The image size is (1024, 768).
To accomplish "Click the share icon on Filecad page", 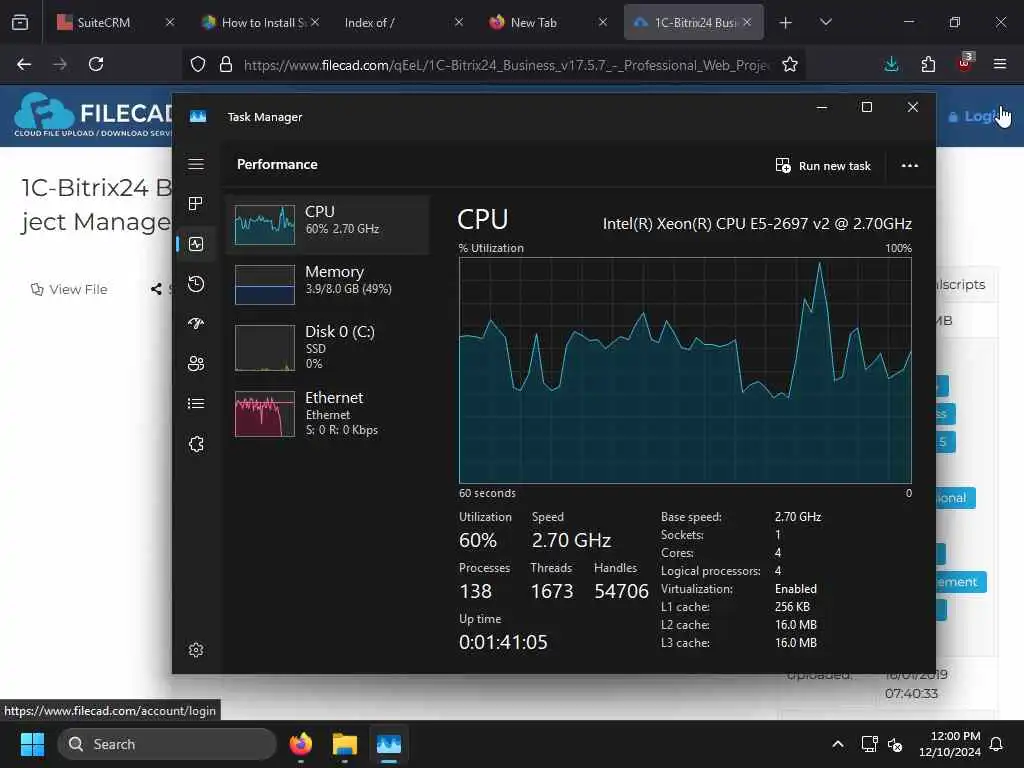I will point(156,289).
